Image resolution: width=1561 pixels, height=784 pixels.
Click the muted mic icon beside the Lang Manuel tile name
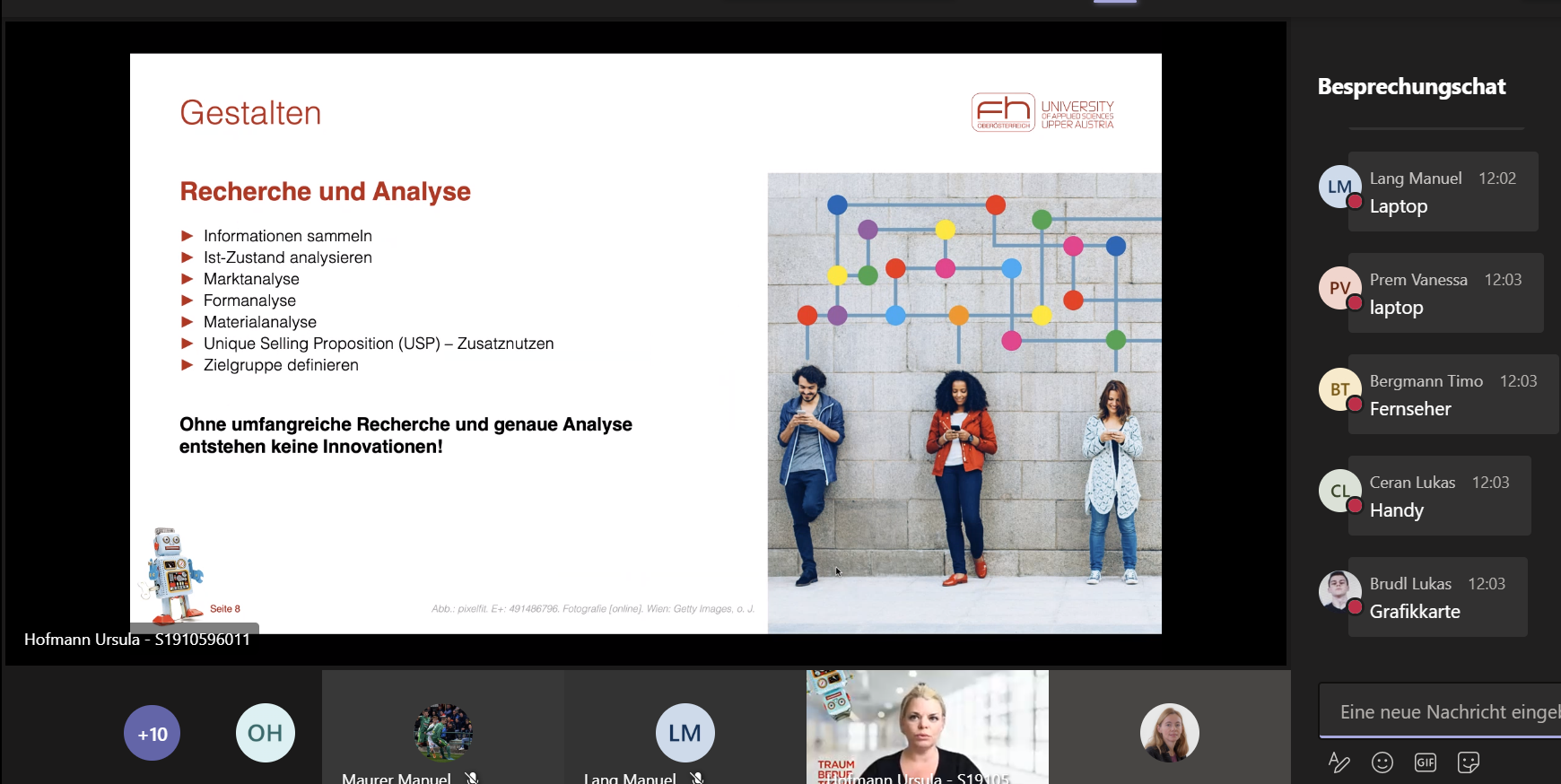(696, 778)
